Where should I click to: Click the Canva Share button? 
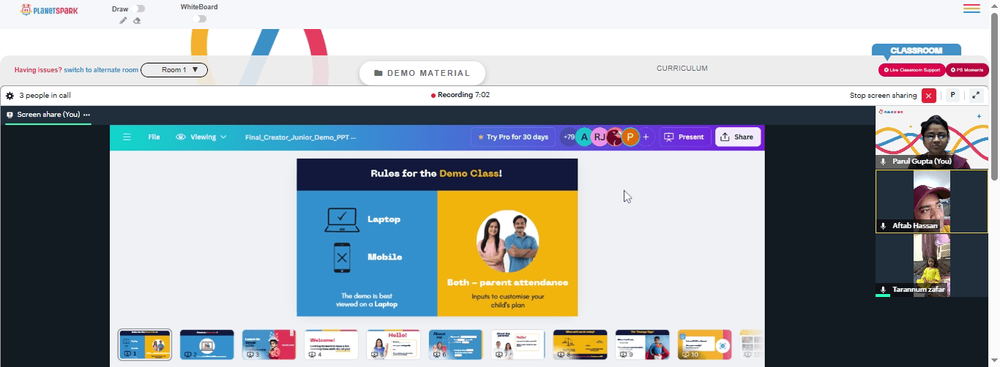point(738,137)
